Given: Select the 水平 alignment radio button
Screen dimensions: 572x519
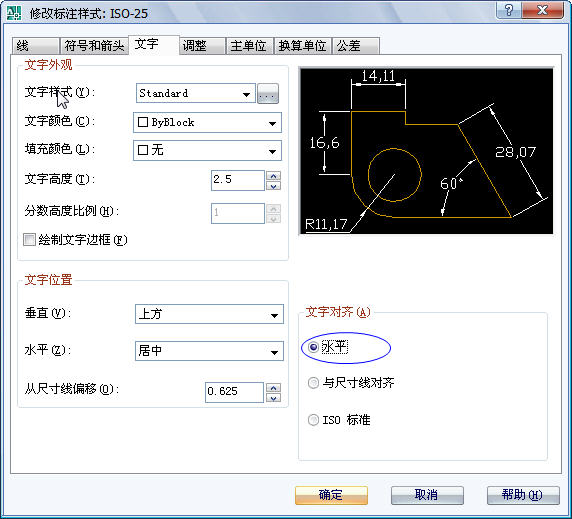Looking at the screenshot, I should tap(313, 347).
